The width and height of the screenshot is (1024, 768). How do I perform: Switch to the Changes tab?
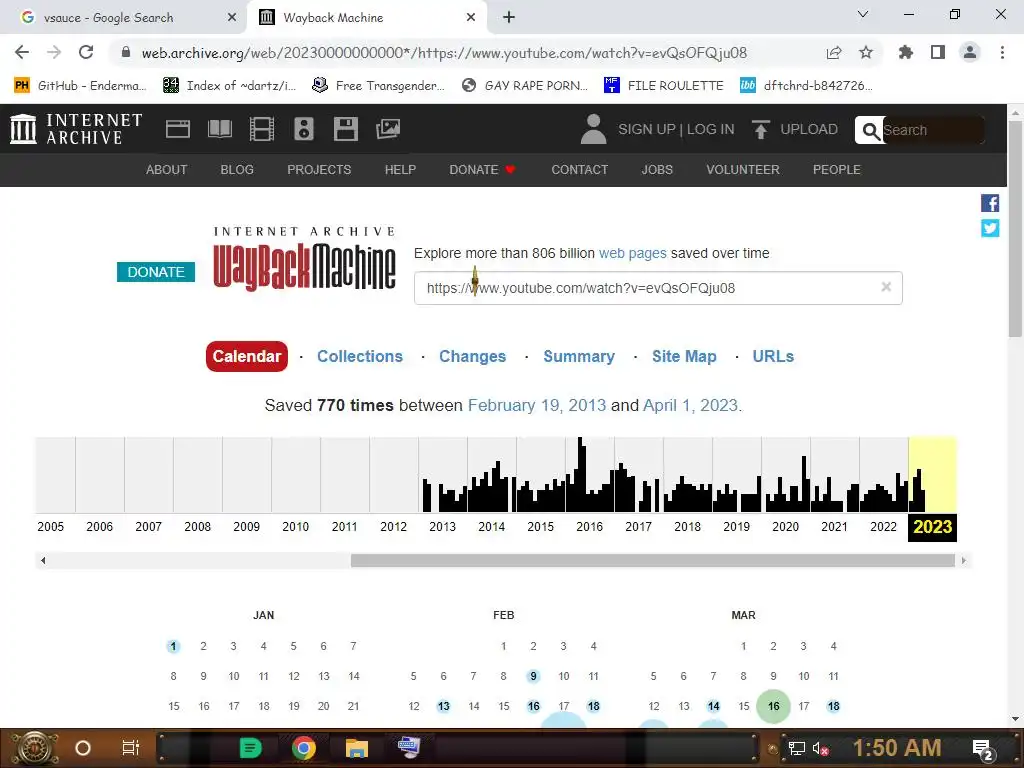(x=472, y=357)
